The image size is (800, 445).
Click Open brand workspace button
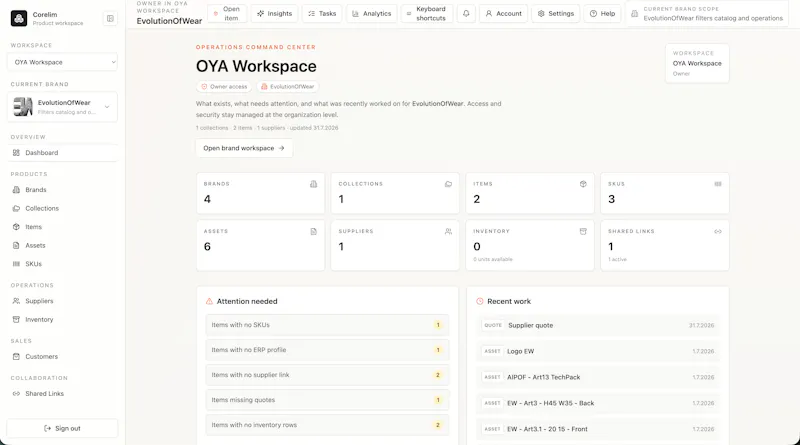tap(244, 148)
